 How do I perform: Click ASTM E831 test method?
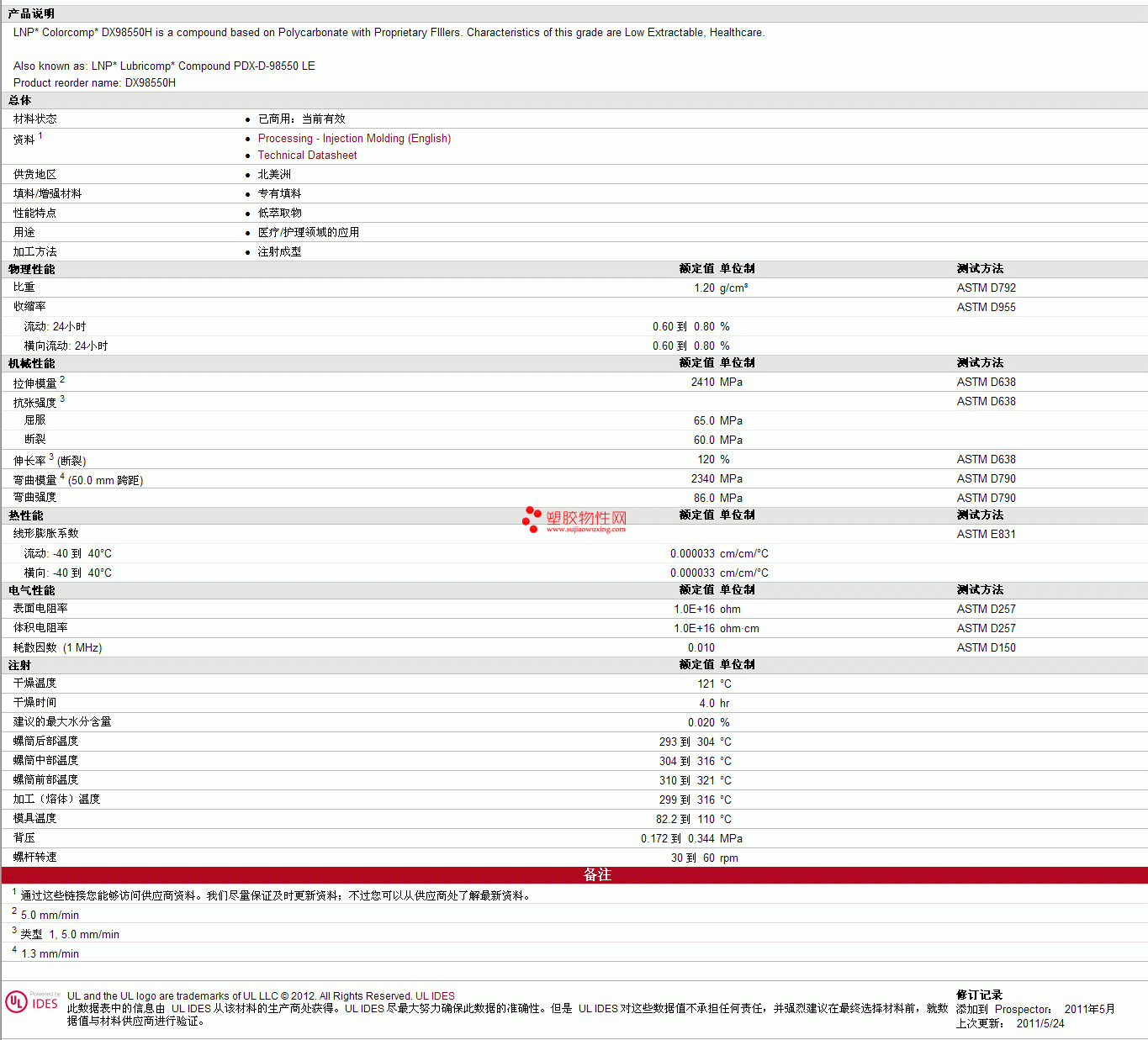coord(986,534)
